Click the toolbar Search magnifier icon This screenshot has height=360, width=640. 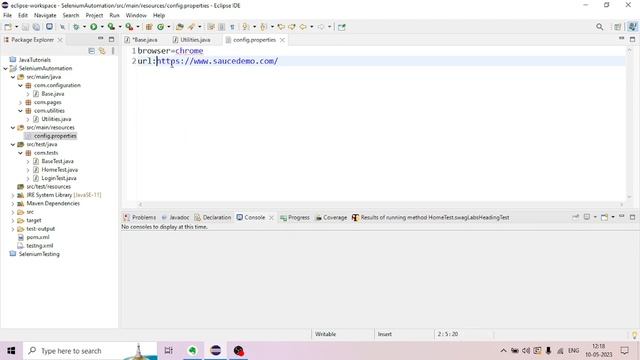pos(600,27)
